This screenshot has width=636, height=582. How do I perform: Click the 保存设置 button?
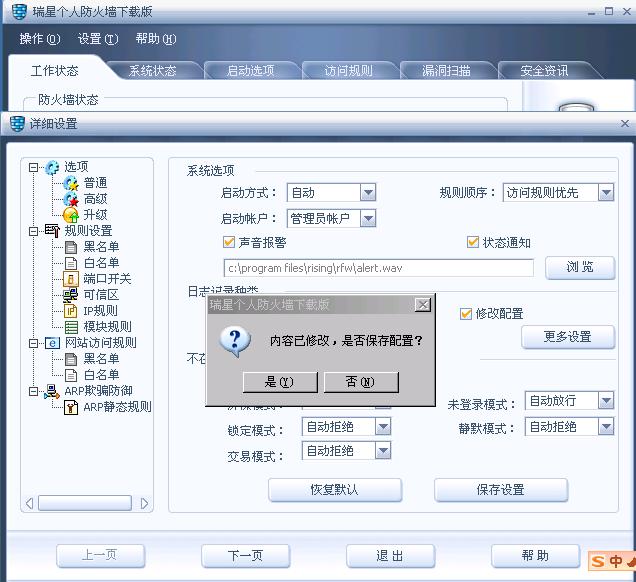coord(501,490)
